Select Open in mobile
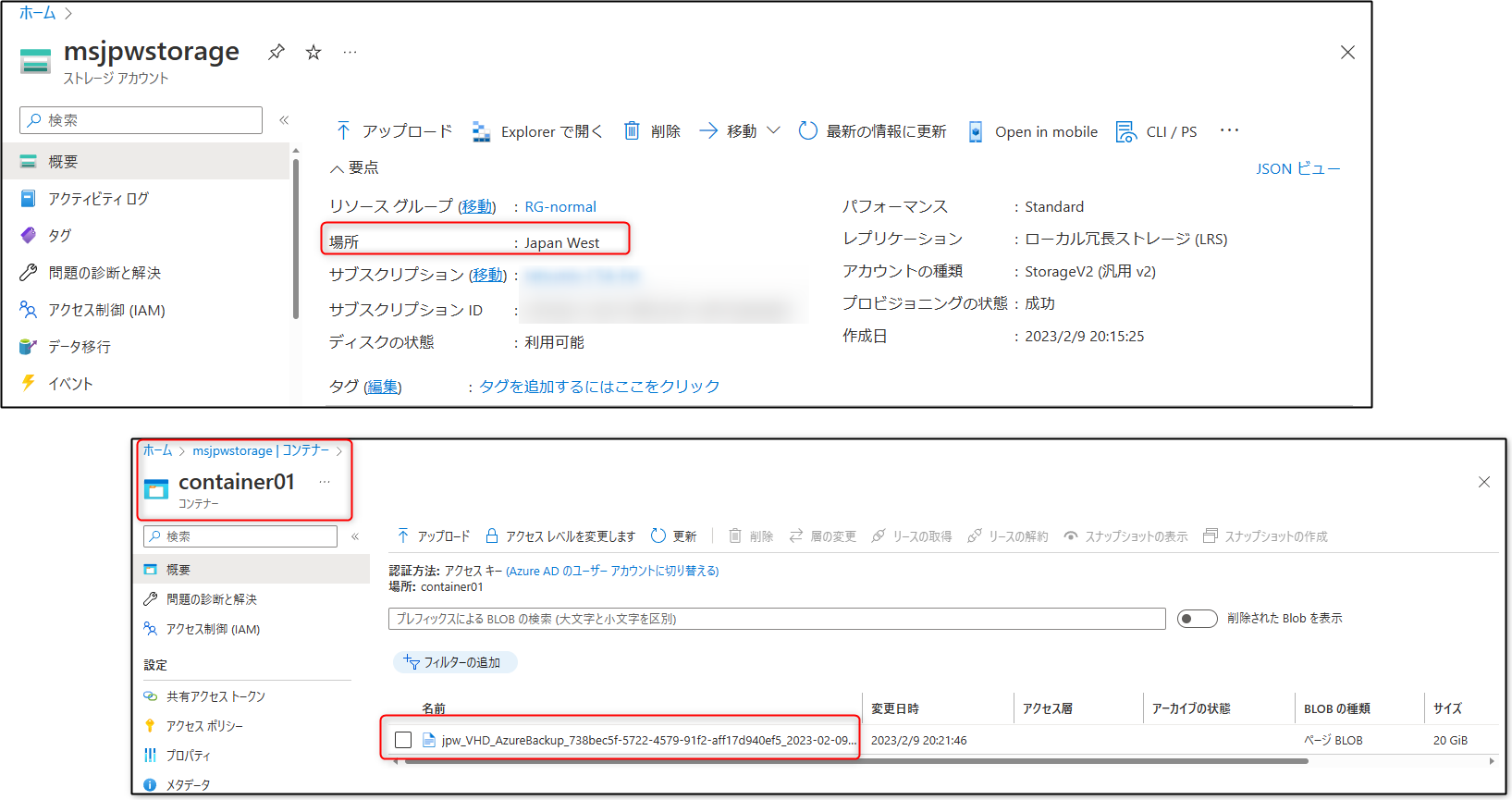Image resolution: width=1512 pixels, height=800 pixels. (1033, 131)
